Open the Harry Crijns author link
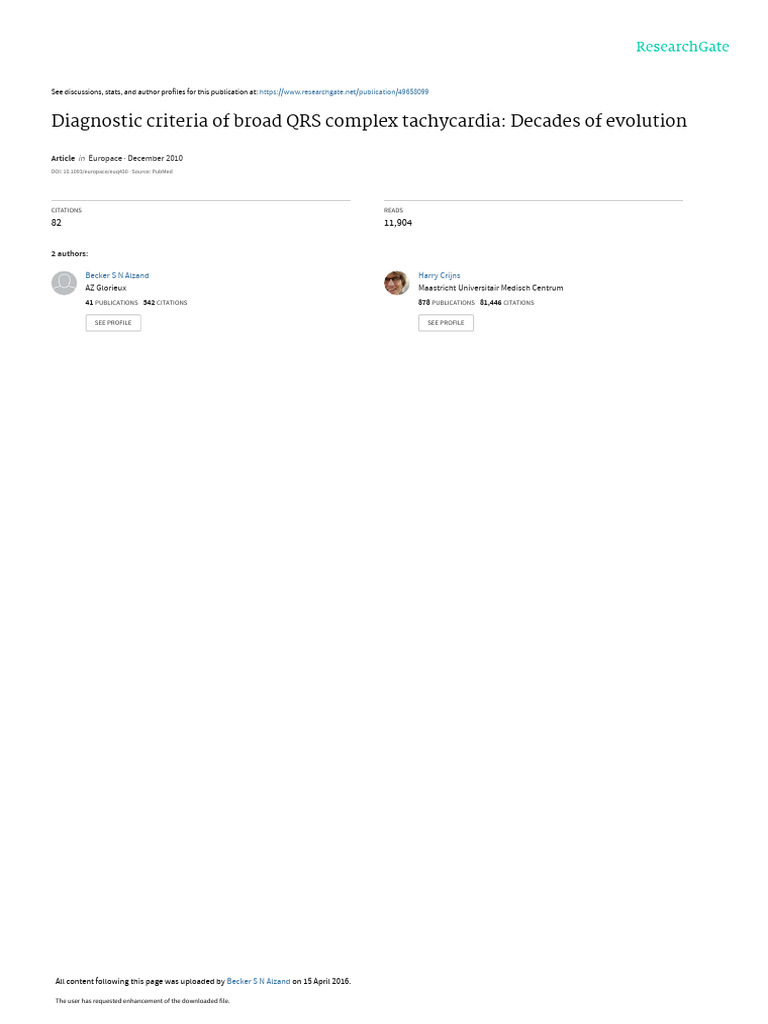The height and width of the screenshot is (1024, 768). (439, 276)
